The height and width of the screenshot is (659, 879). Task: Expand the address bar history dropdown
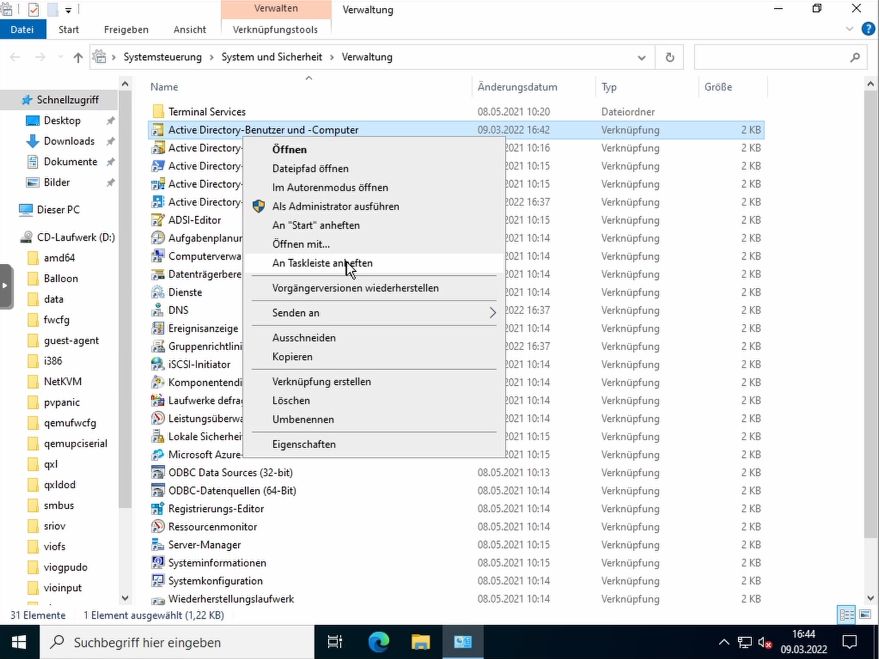point(641,57)
